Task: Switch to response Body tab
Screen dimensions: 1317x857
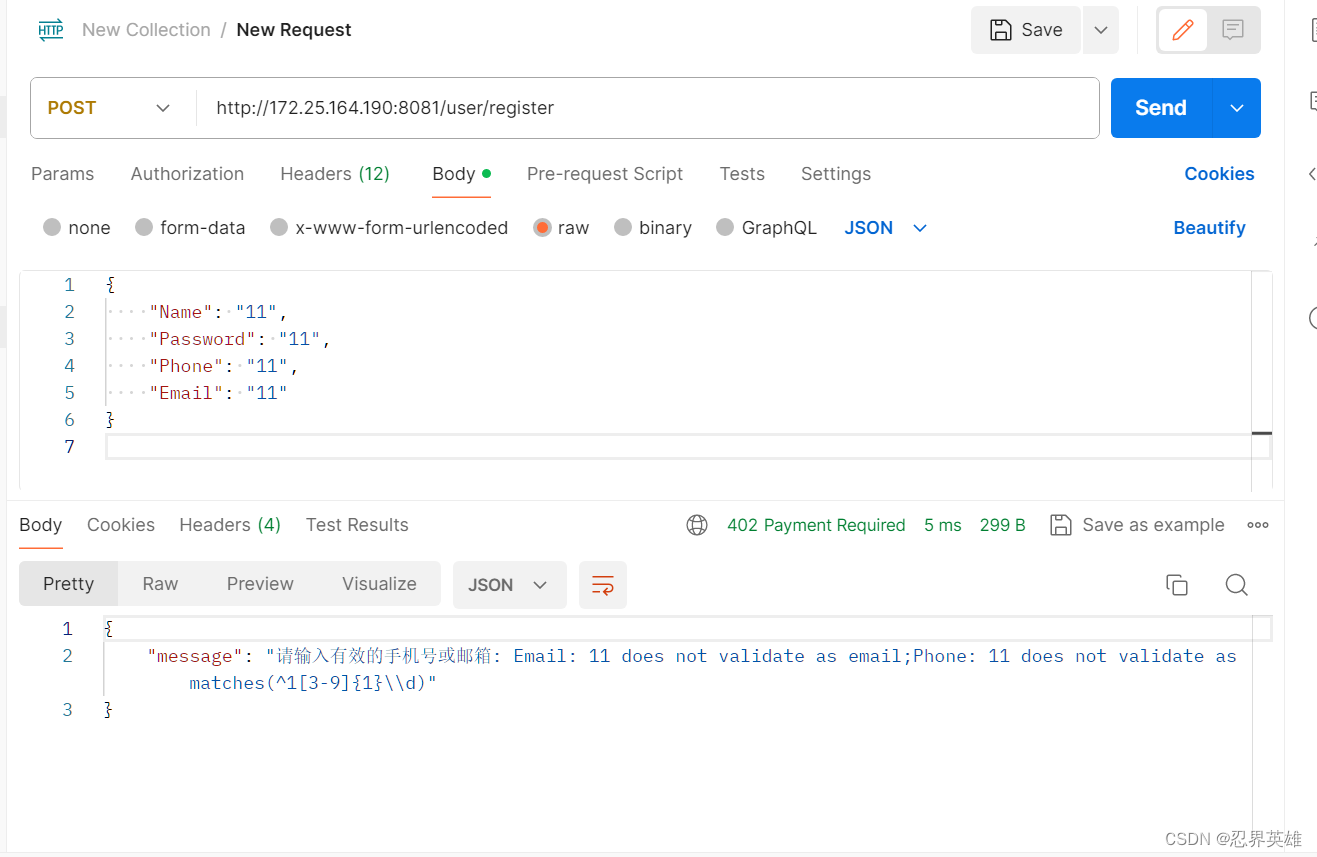Action: pos(41,525)
